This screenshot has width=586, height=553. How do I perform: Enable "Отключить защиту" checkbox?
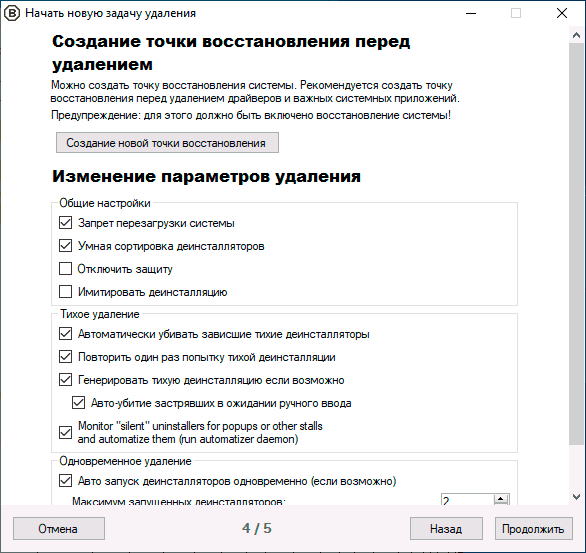65,269
